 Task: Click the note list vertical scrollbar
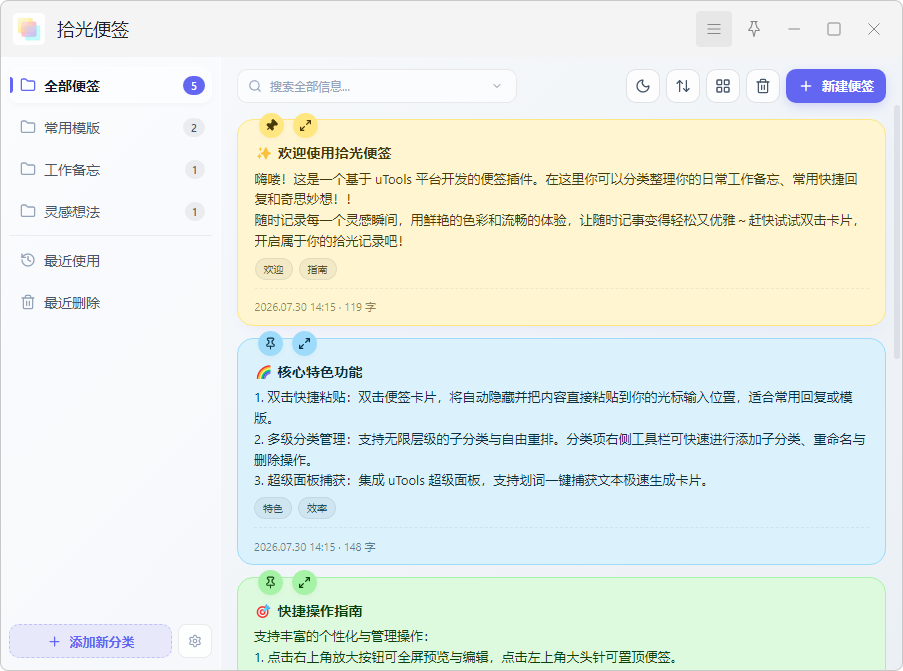click(897, 232)
